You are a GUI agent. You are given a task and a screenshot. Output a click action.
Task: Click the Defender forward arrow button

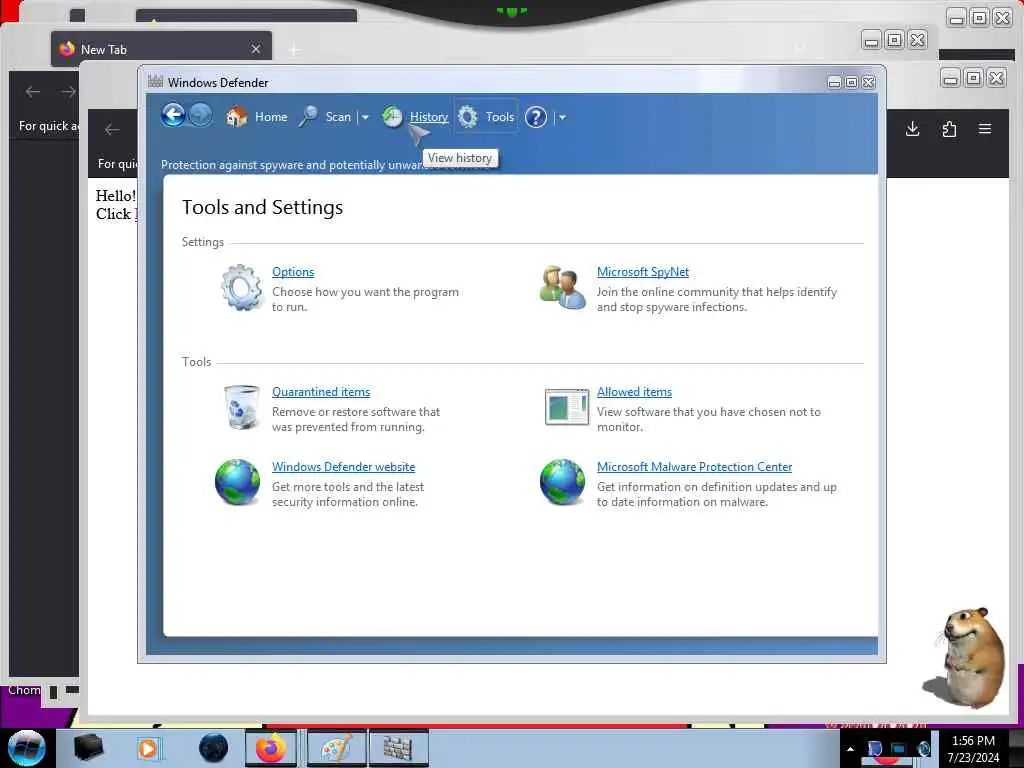pyautogui.click(x=200, y=116)
